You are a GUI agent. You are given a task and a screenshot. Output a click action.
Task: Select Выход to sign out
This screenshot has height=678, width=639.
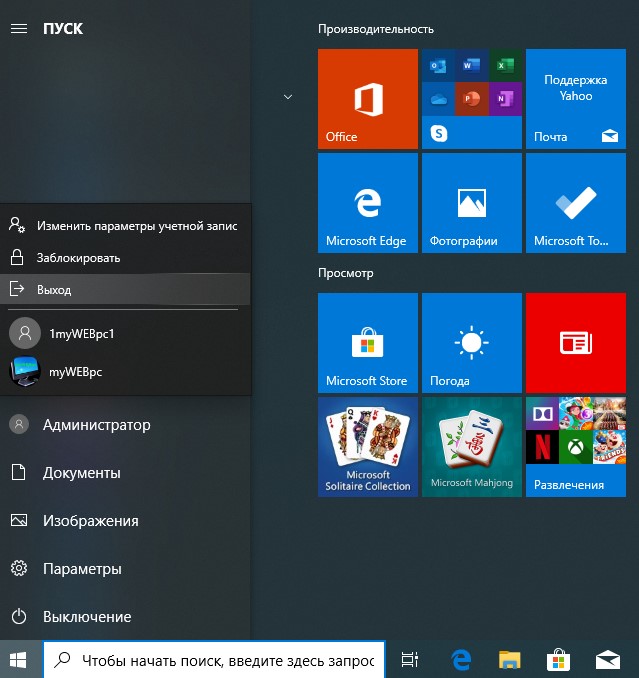pos(125,289)
